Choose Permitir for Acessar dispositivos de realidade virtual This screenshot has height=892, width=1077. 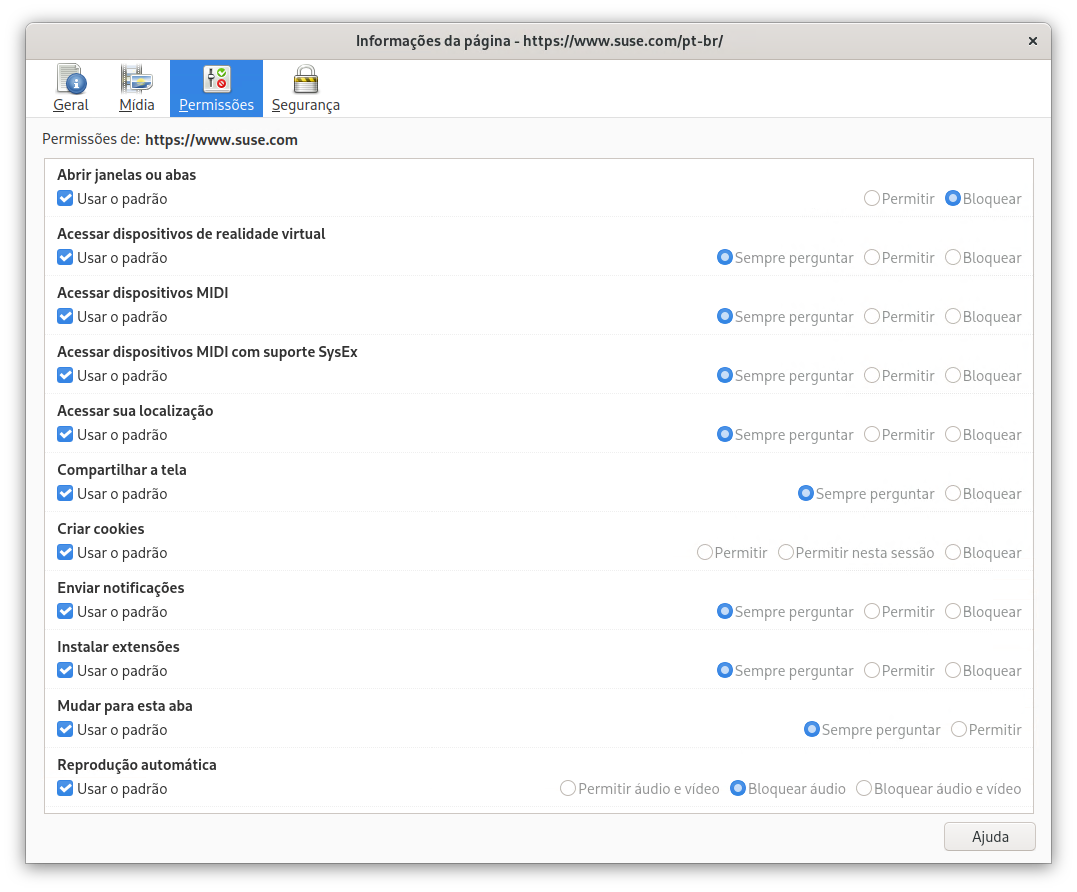tap(872, 258)
